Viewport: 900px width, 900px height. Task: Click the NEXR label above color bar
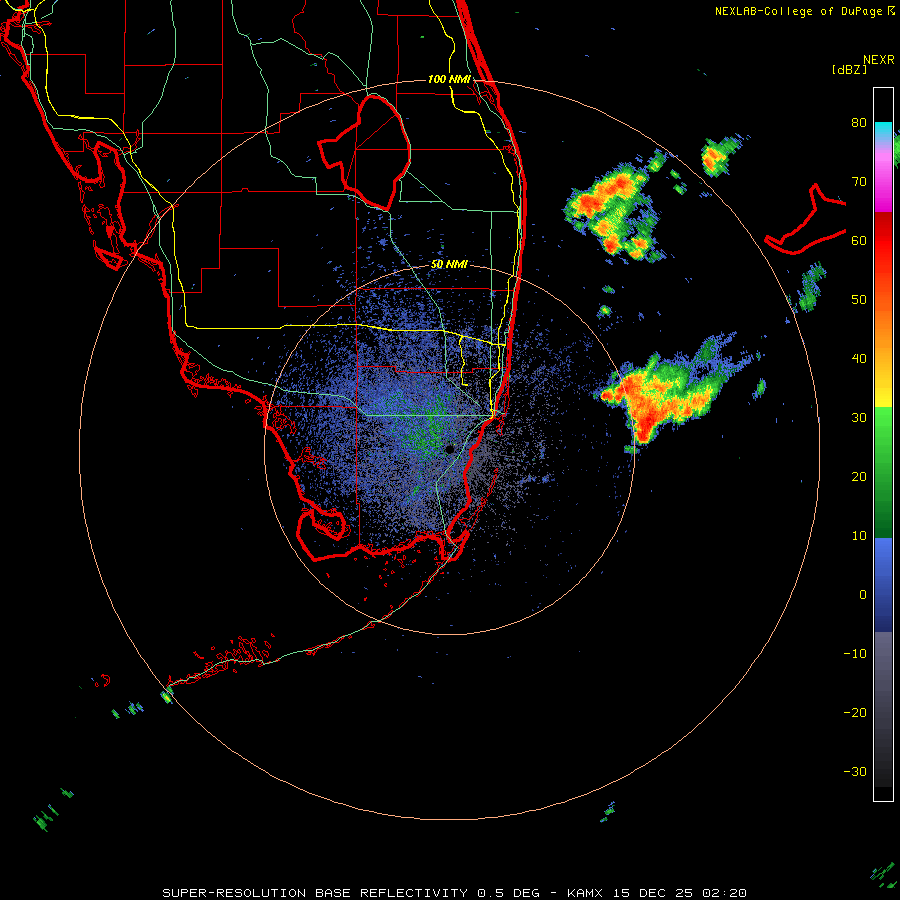coord(878,60)
